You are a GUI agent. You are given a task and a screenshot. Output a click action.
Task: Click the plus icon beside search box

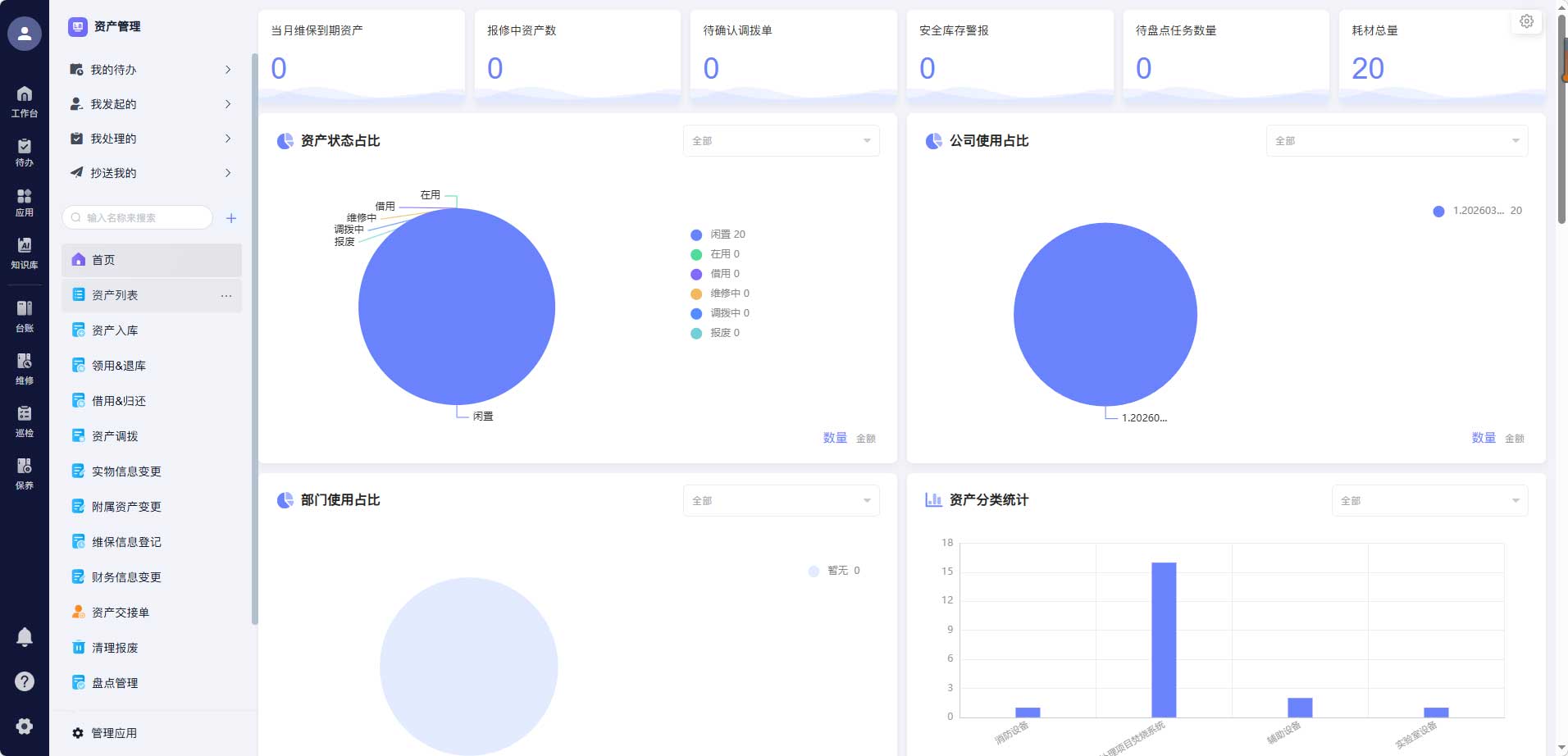(231, 218)
